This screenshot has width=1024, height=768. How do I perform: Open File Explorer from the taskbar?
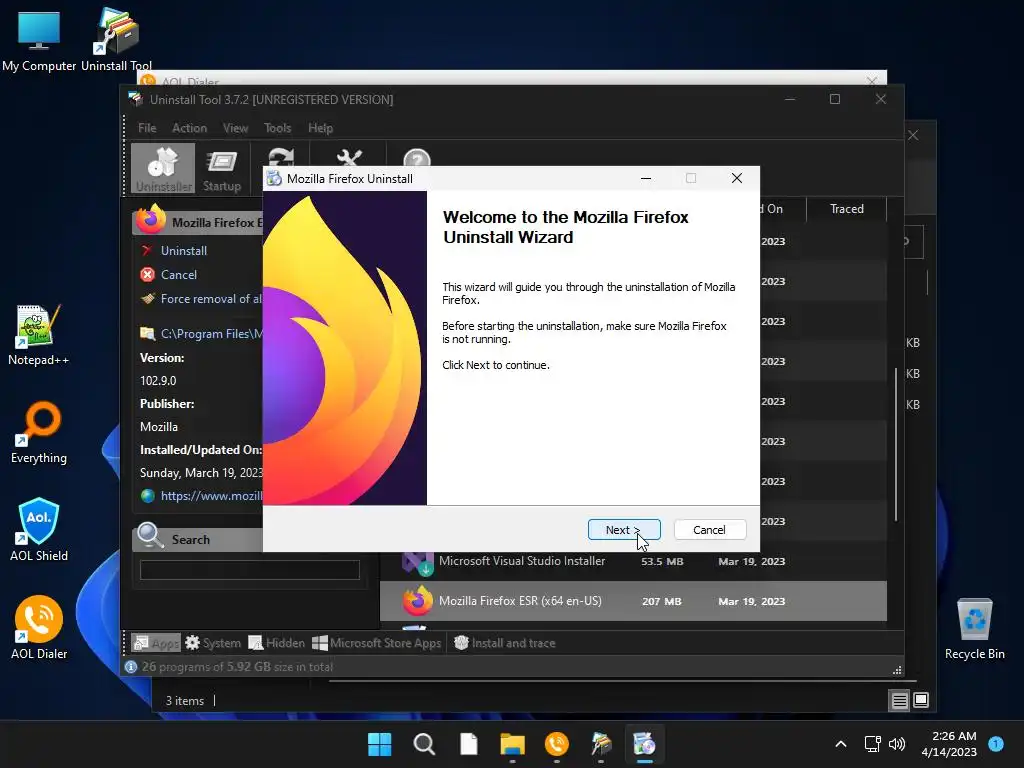(513, 744)
